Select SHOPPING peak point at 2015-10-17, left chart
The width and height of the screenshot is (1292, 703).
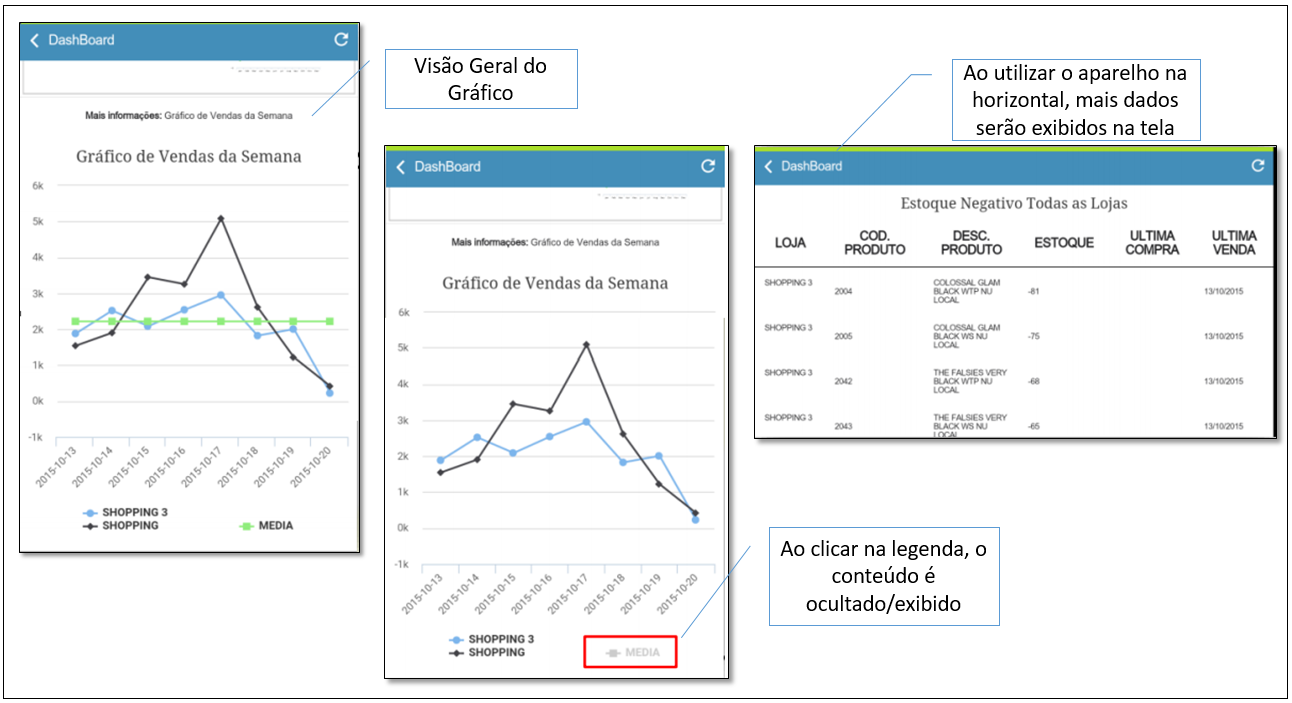pos(221,218)
